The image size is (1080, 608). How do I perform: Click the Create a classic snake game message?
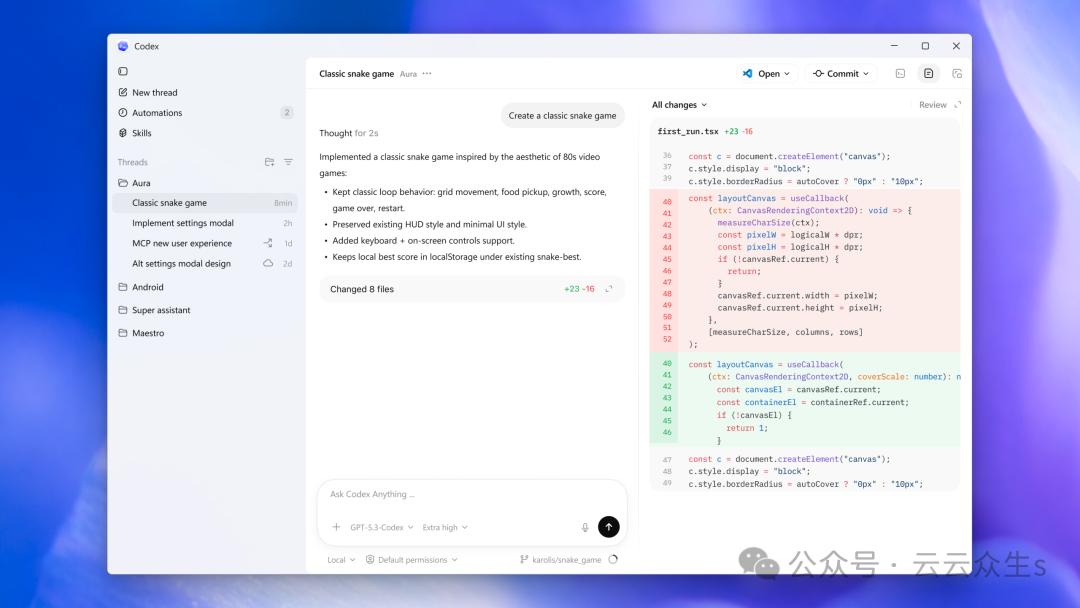pyautogui.click(x=562, y=116)
